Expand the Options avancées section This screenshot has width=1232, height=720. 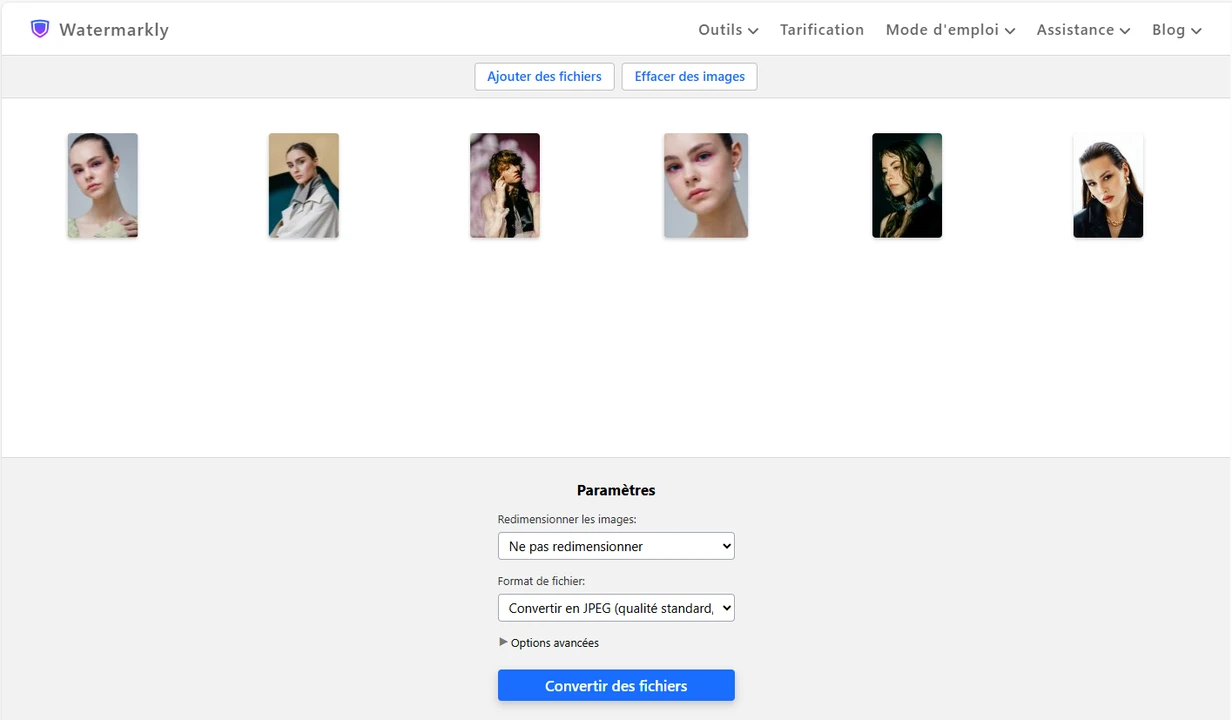point(554,643)
